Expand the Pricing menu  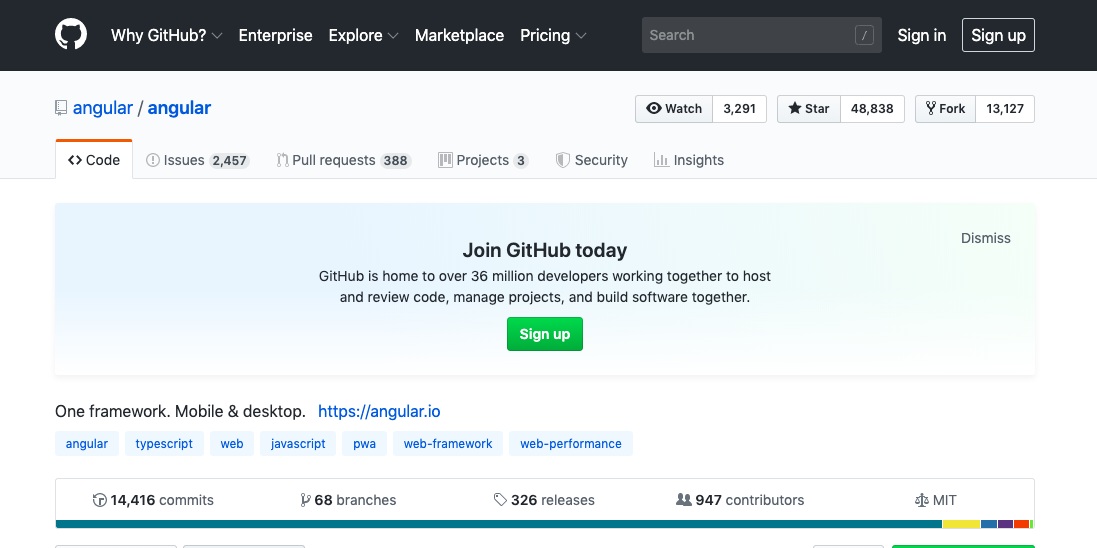pyautogui.click(x=553, y=35)
